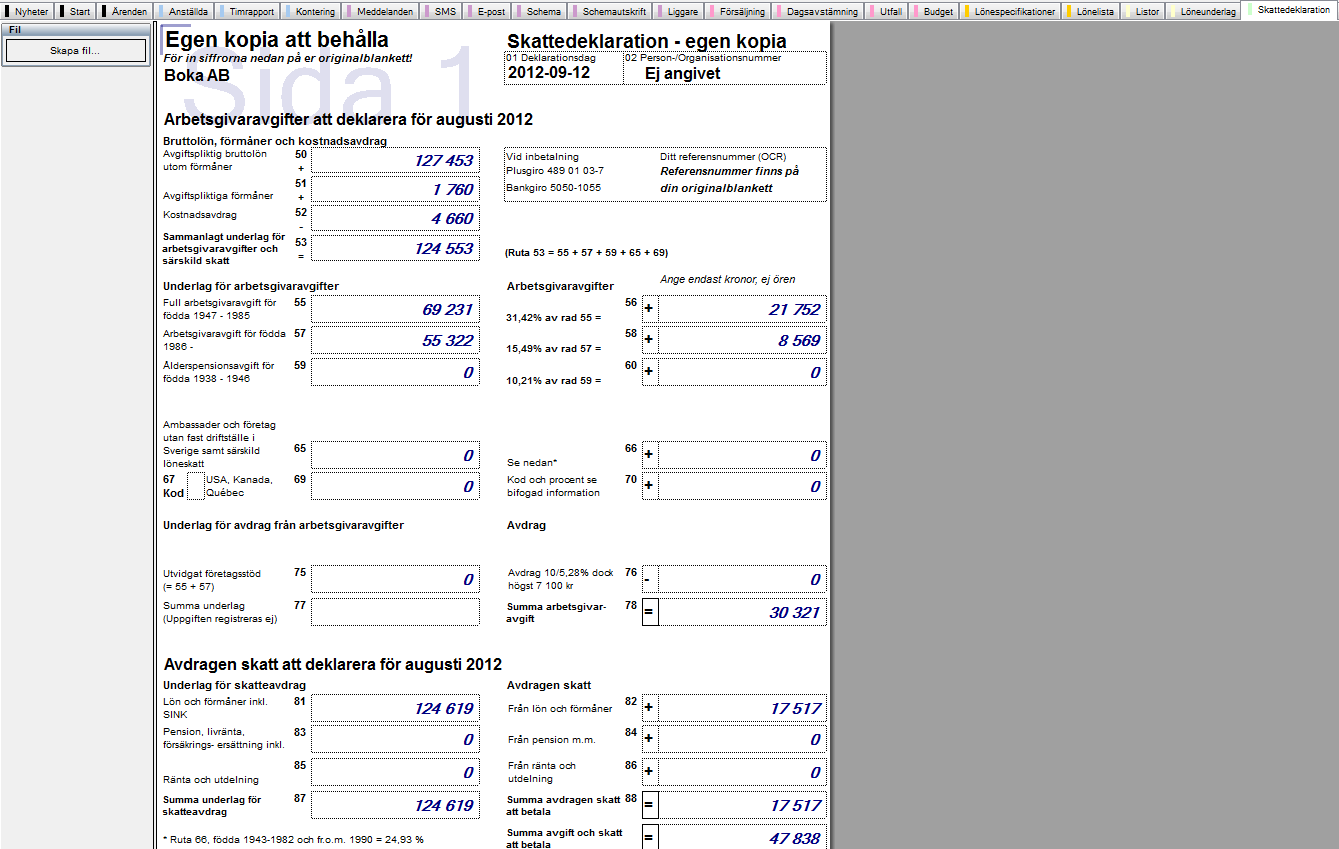This screenshot has width=1339, height=849.
Task: Click heading Avdragen skatt att deklarera
Action: pos(332,664)
